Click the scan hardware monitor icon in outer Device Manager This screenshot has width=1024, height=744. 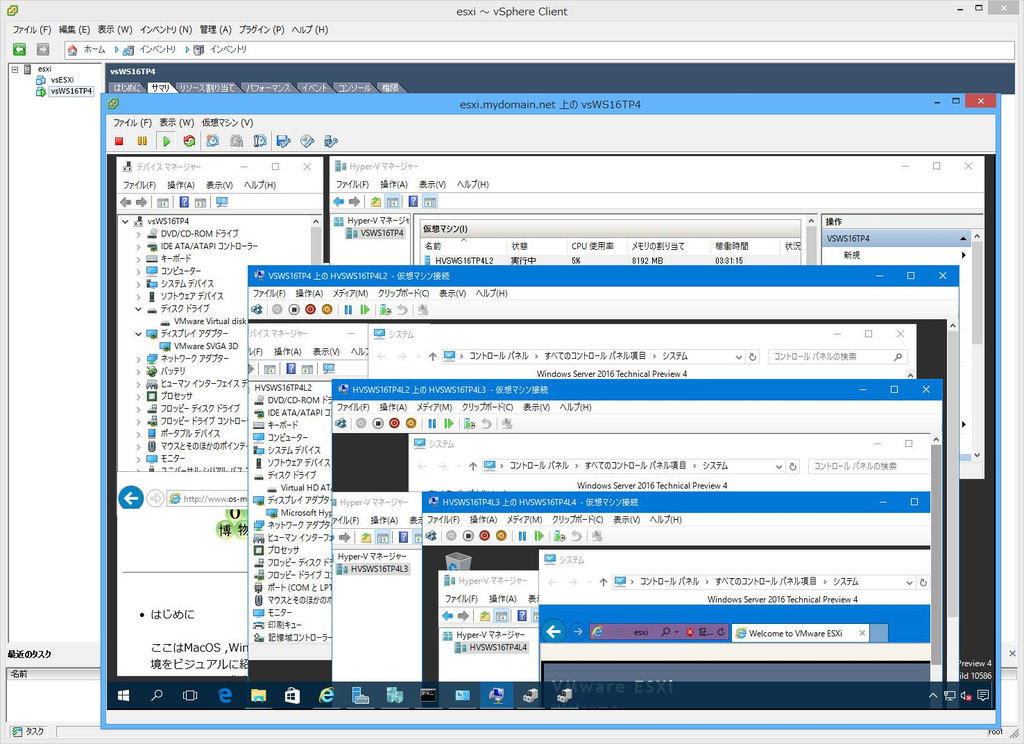pos(222,202)
